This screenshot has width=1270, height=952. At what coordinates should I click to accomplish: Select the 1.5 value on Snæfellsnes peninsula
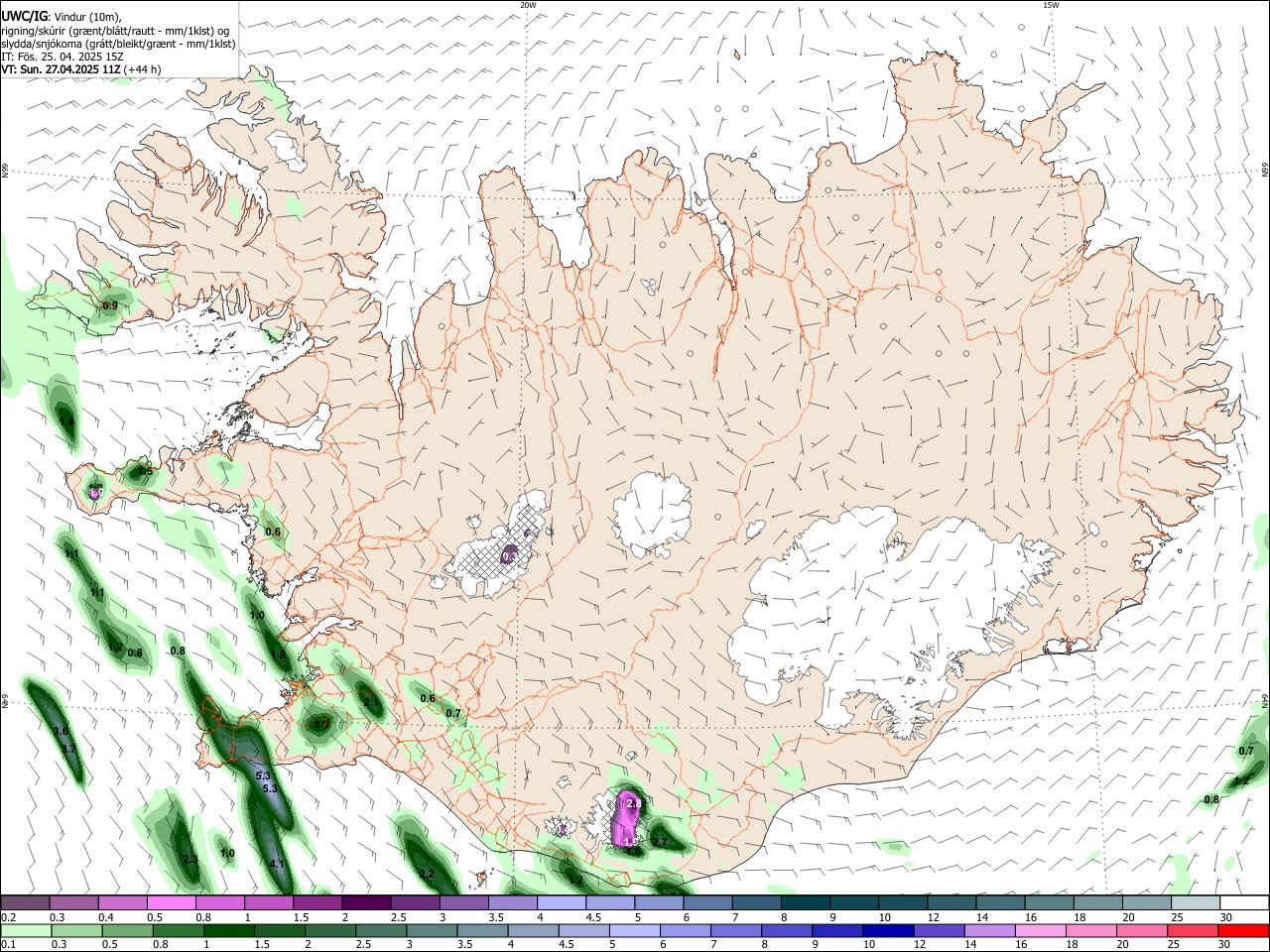146,472
